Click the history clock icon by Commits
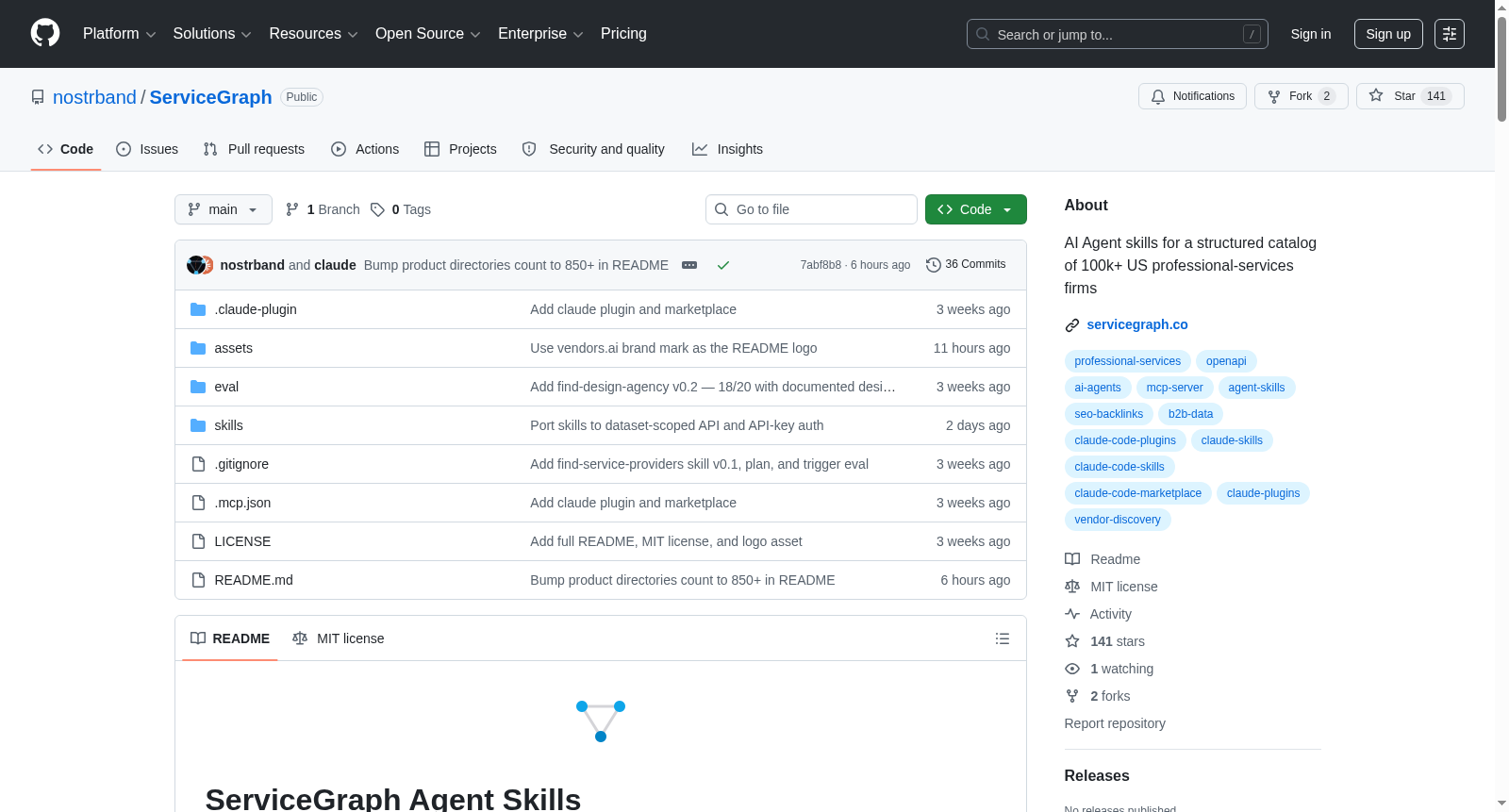Screen dimensions: 1509x812 click(934, 265)
